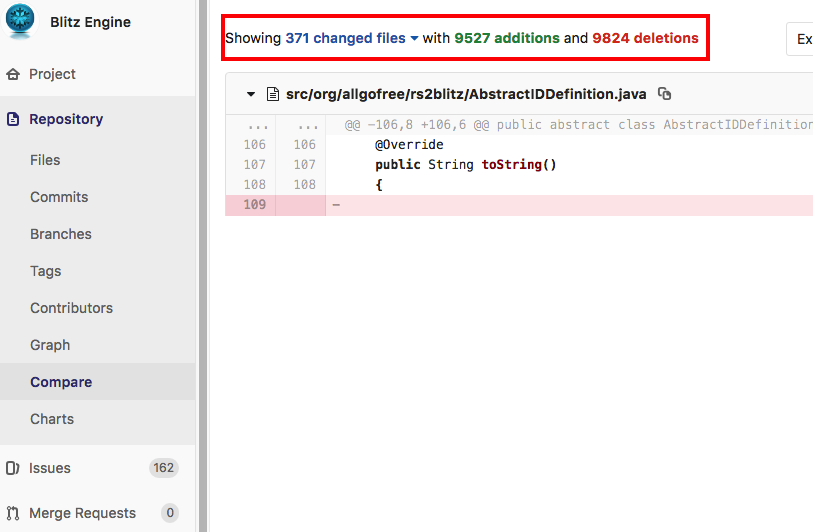Image resolution: width=814 pixels, height=532 pixels.
Task: Click the Issues icon in sidebar
Action: coord(12,468)
